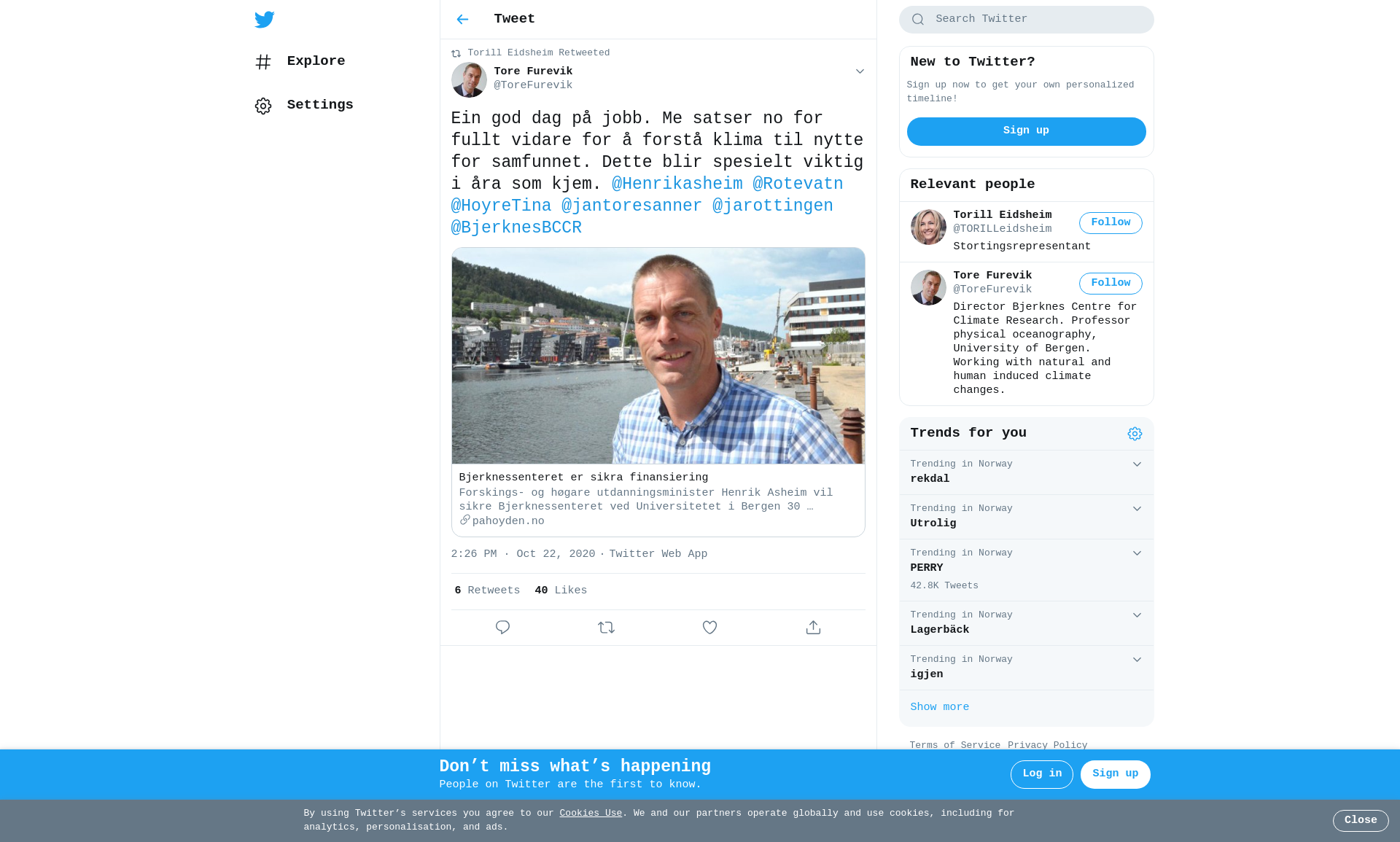Share the tweet using the share icon
This screenshot has height=842, width=1400.
pyautogui.click(x=813, y=628)
